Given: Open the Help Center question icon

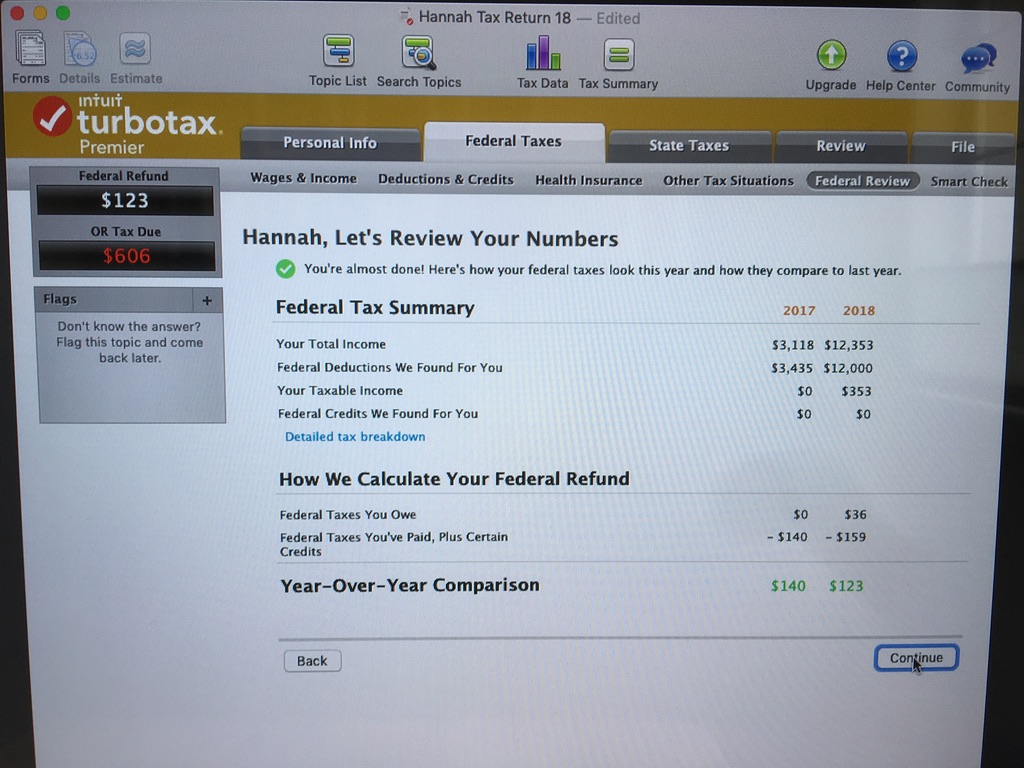Looking at the screenshot, I should point(901,57).
